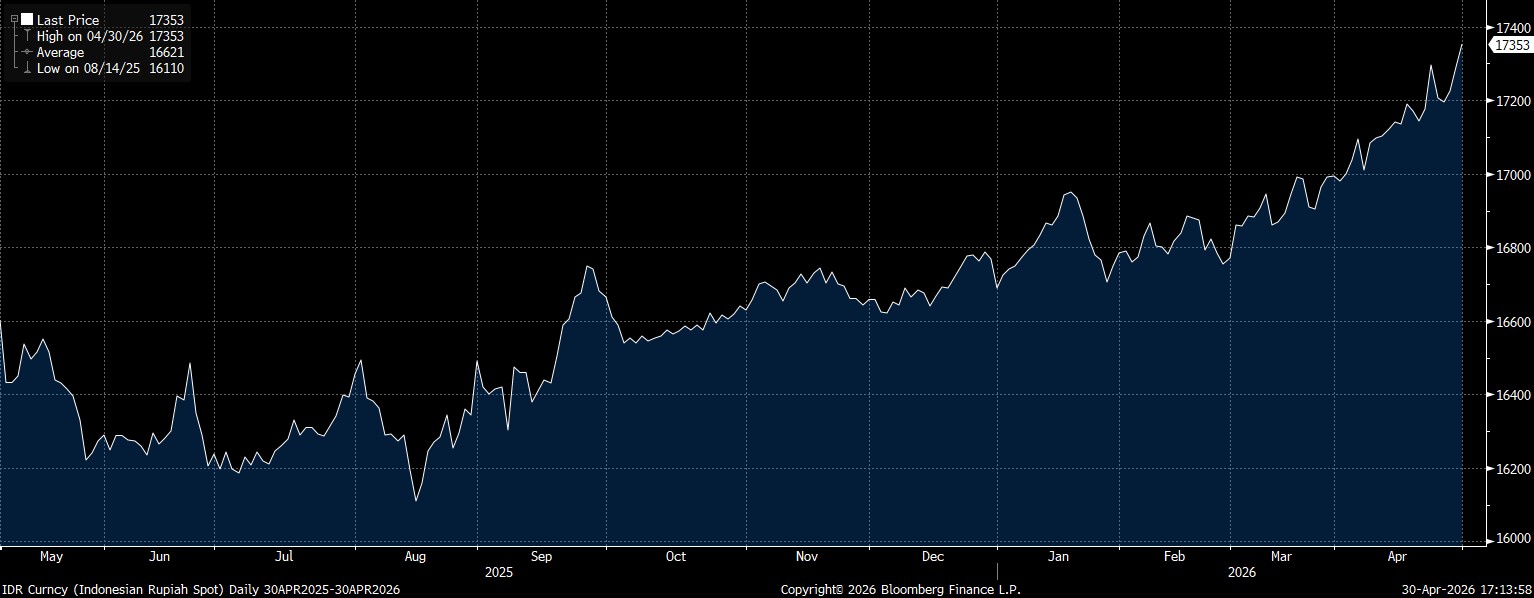Click the Low marker icon in legend
This screenshot has height=598, width=1534.
click(x=27, y=68)
